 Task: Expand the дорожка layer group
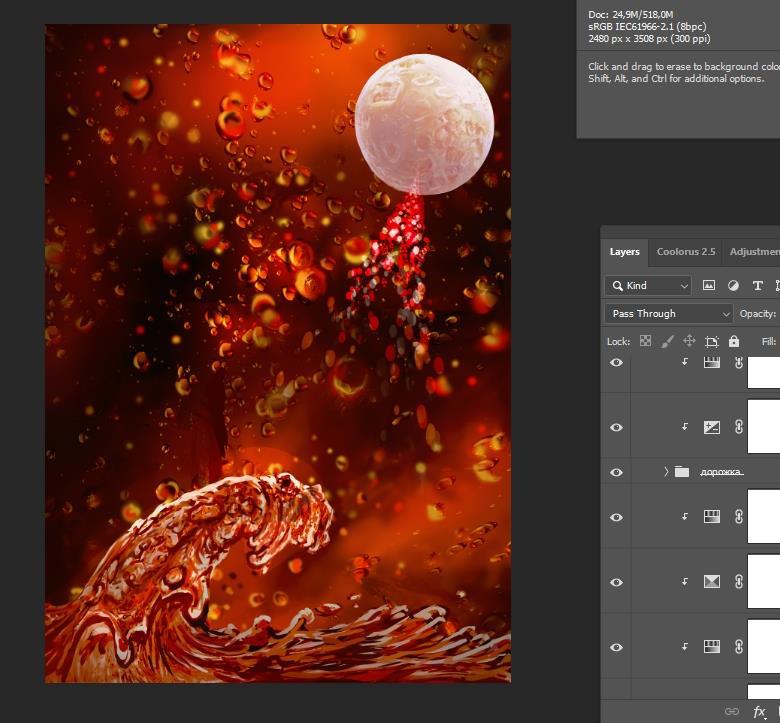tap(666, 472)
